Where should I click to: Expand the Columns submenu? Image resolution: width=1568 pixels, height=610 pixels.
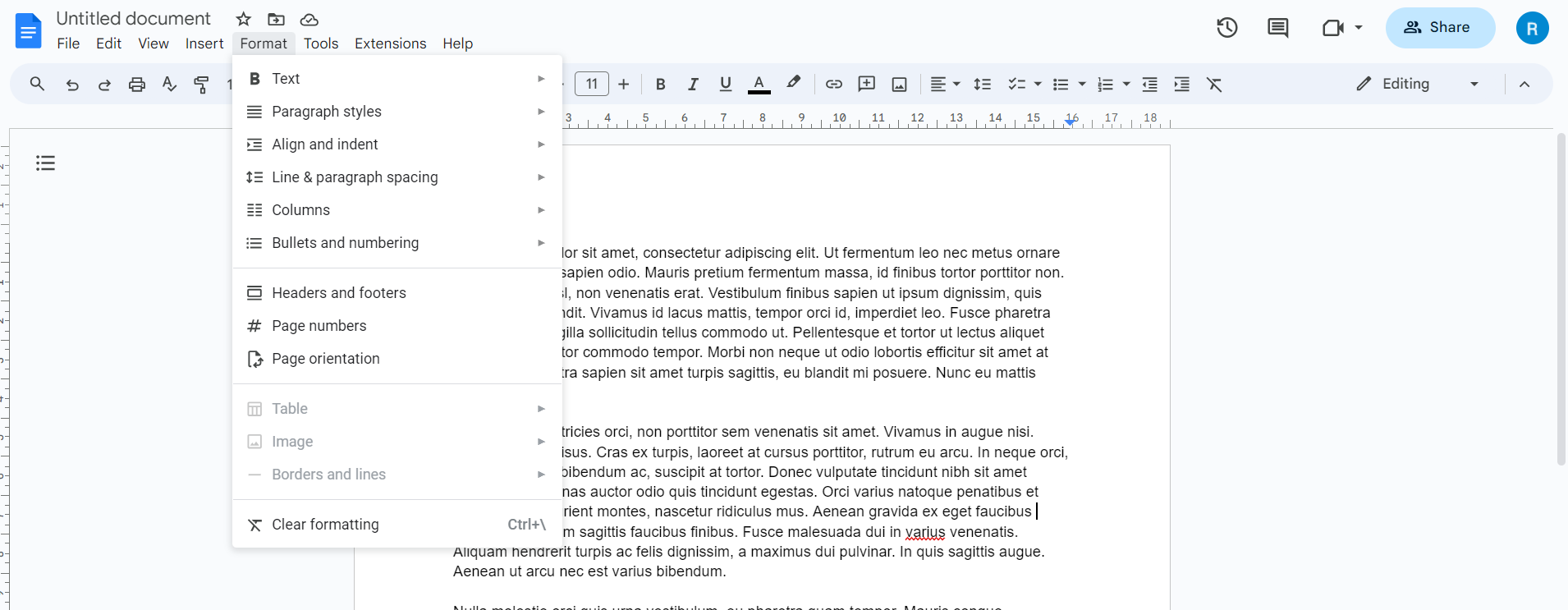(x=397, y=210)
